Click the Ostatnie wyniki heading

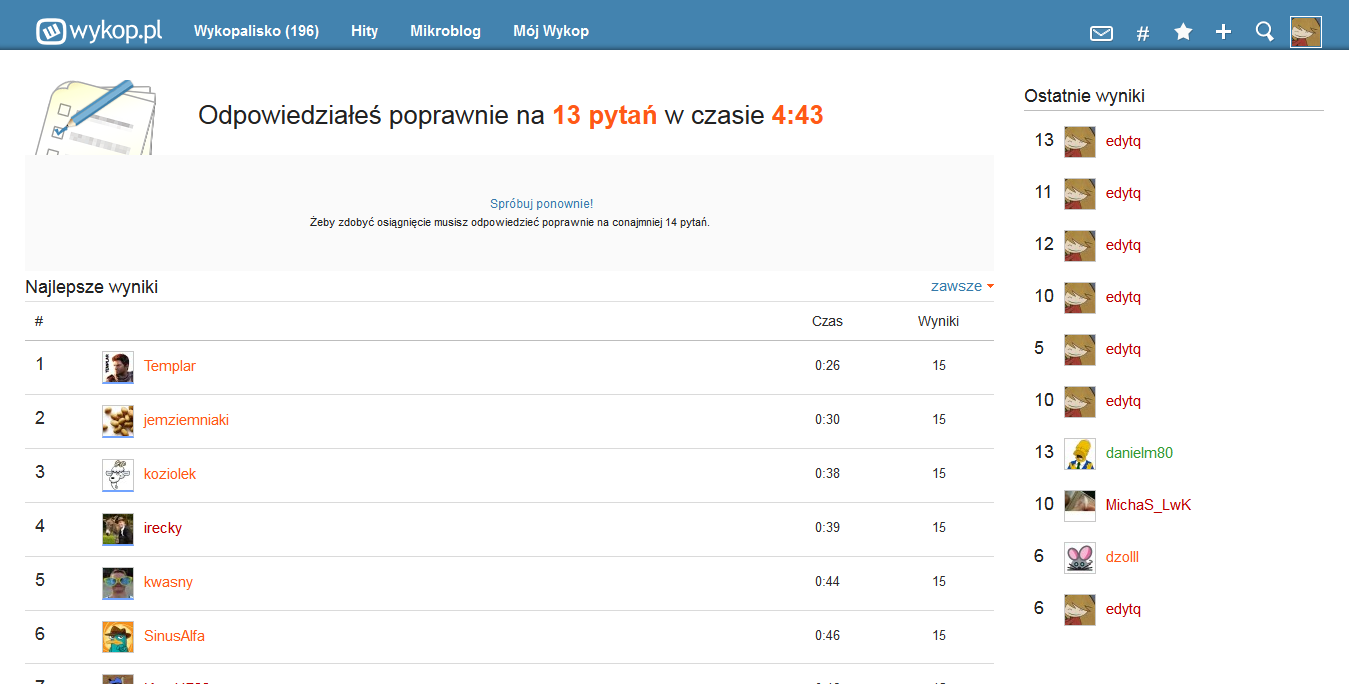click(1084, 96)
